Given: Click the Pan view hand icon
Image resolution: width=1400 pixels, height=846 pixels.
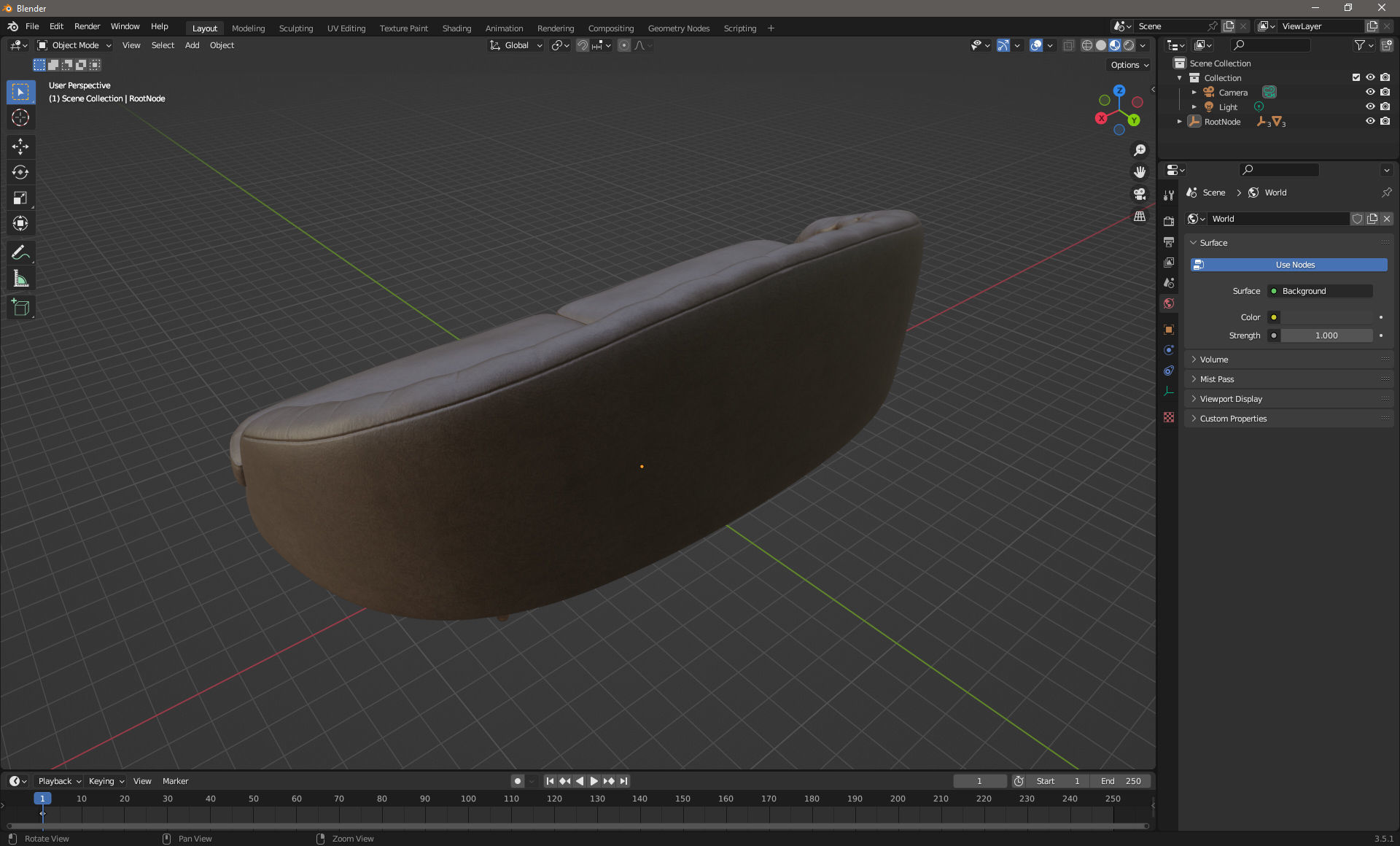Looking at the screenshot, I should click(1139, 172).
